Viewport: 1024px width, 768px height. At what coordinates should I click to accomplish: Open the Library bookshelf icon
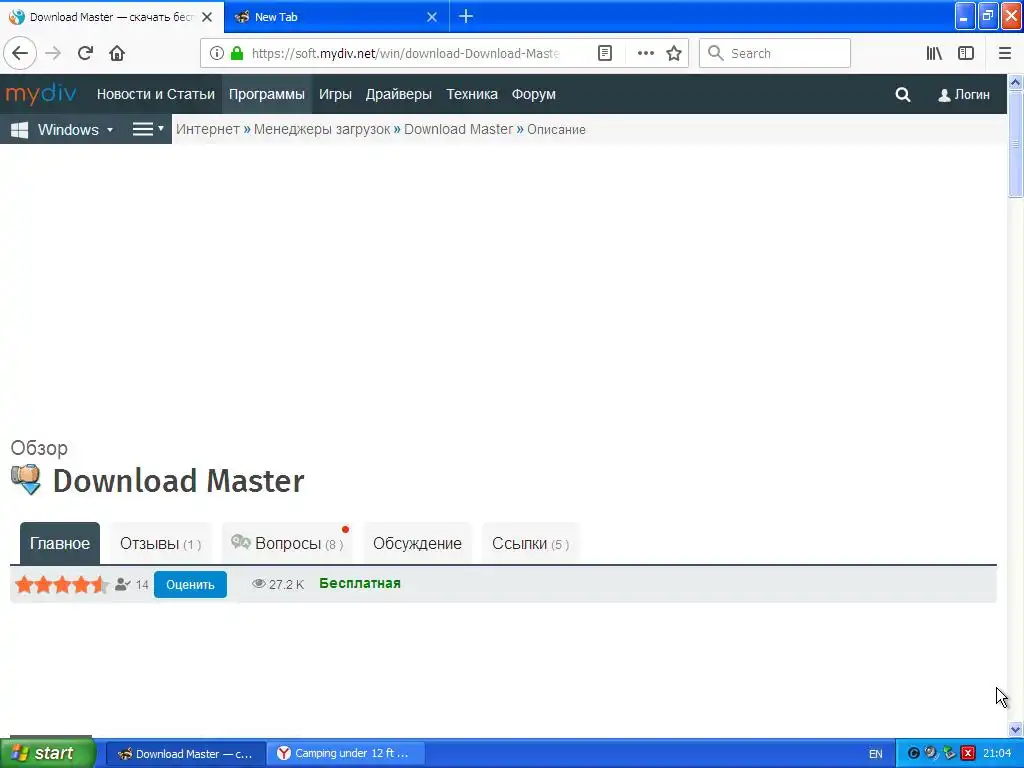click(x=934, y=53)
